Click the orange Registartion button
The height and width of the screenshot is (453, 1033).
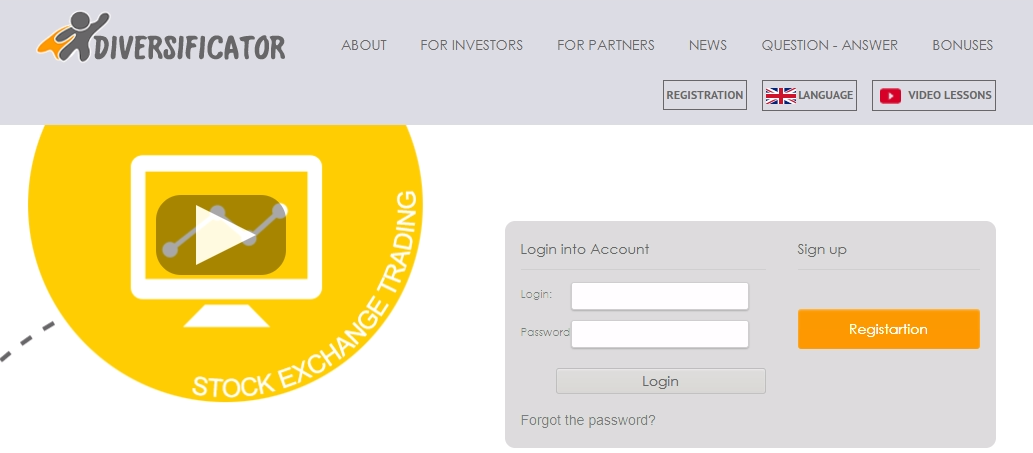[x=889, y=329]
